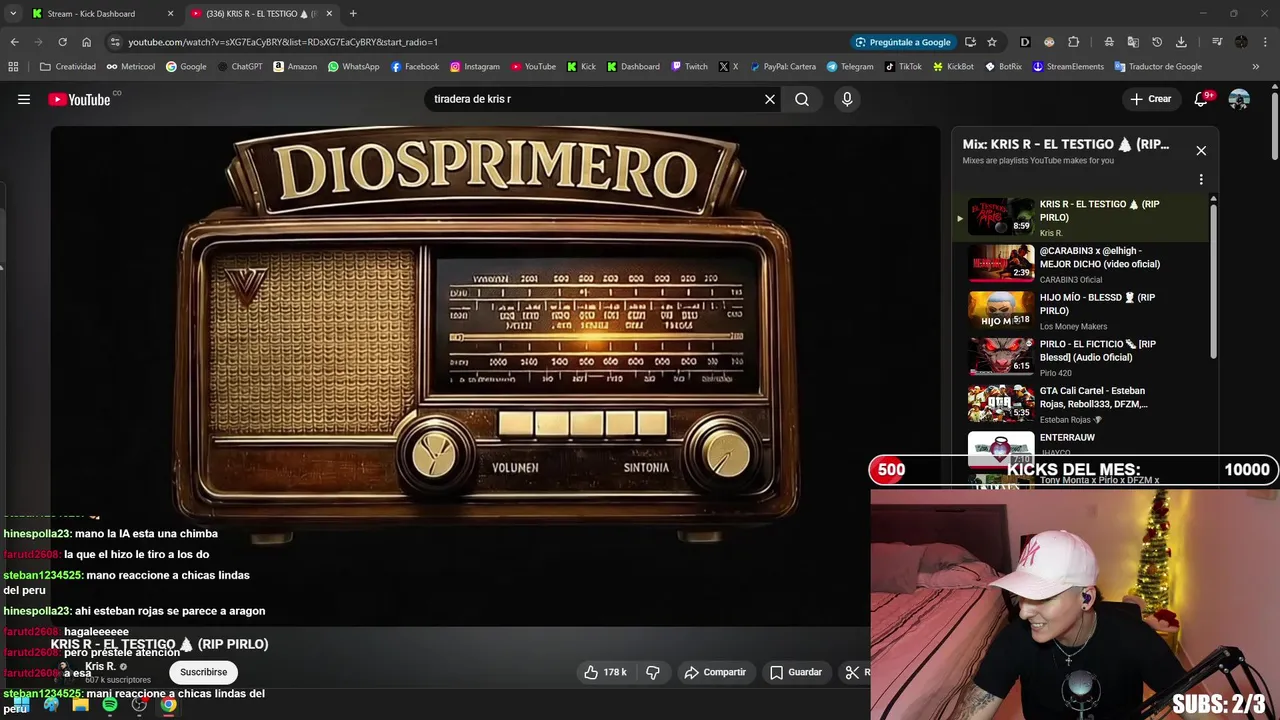
Task: Click the page vertical scrollbar
Action: tap(1274, 125)
